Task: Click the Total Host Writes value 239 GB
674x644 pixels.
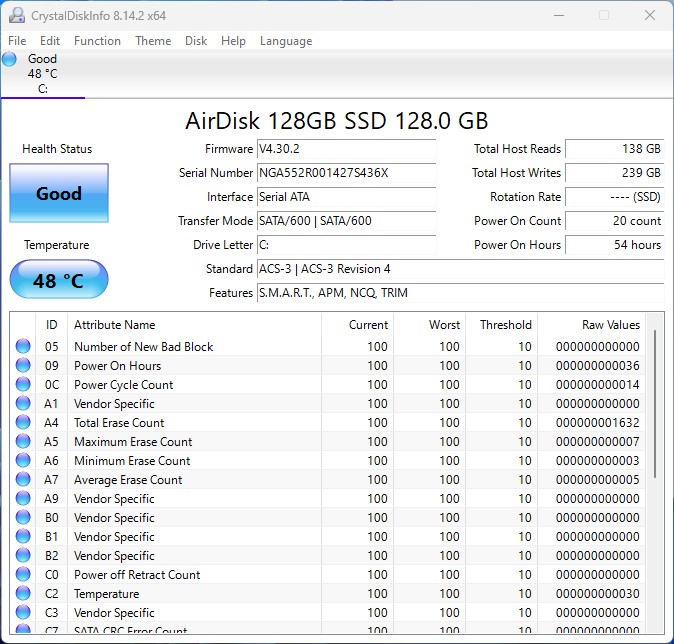Action: 614,173
